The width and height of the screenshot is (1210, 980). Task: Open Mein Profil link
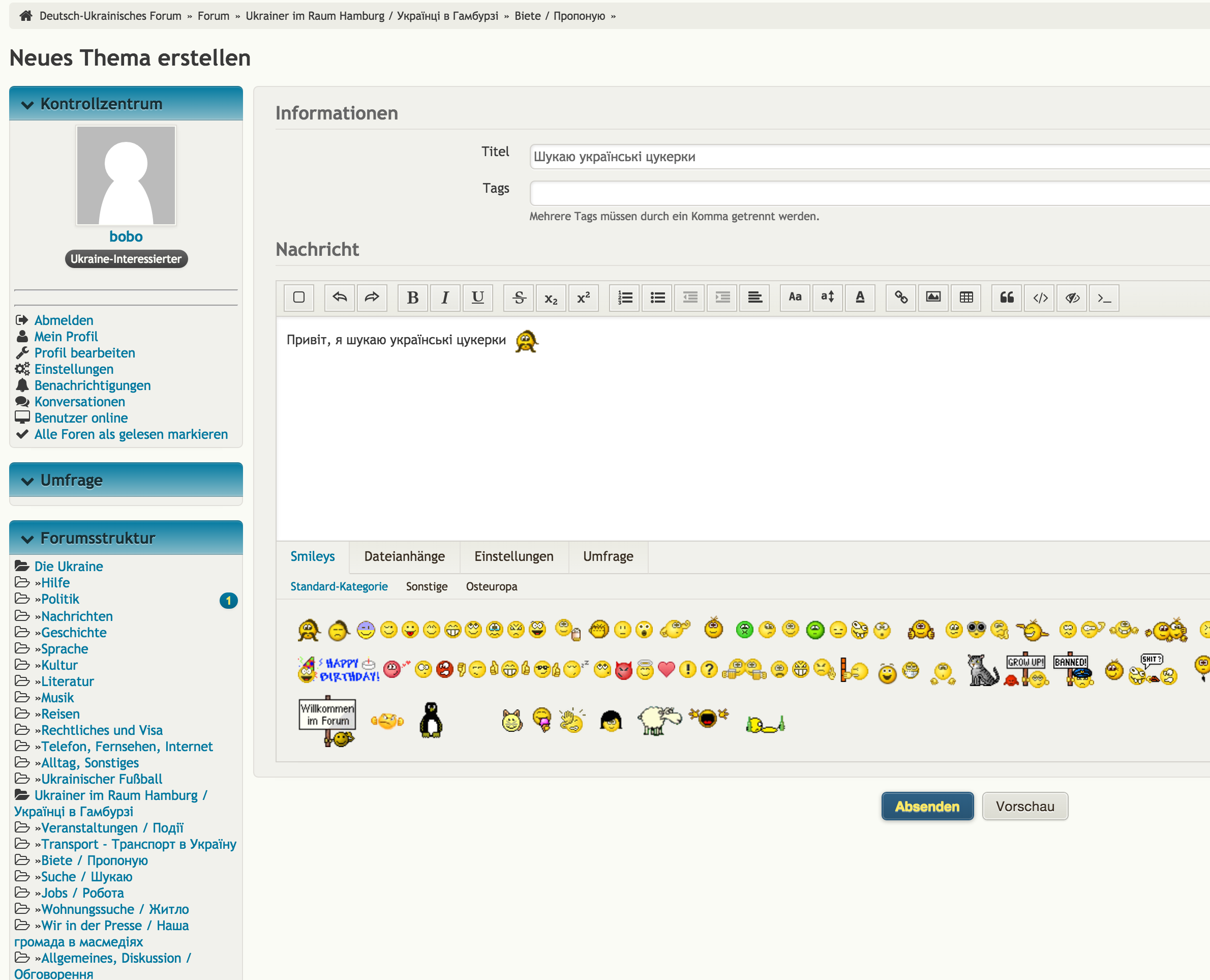click(66, 337)
